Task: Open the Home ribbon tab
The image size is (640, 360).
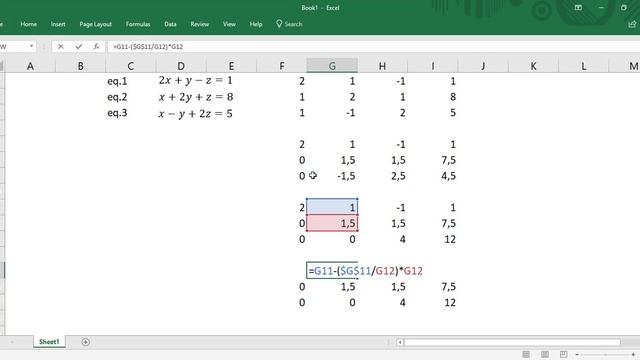Action: pos(29,24)
